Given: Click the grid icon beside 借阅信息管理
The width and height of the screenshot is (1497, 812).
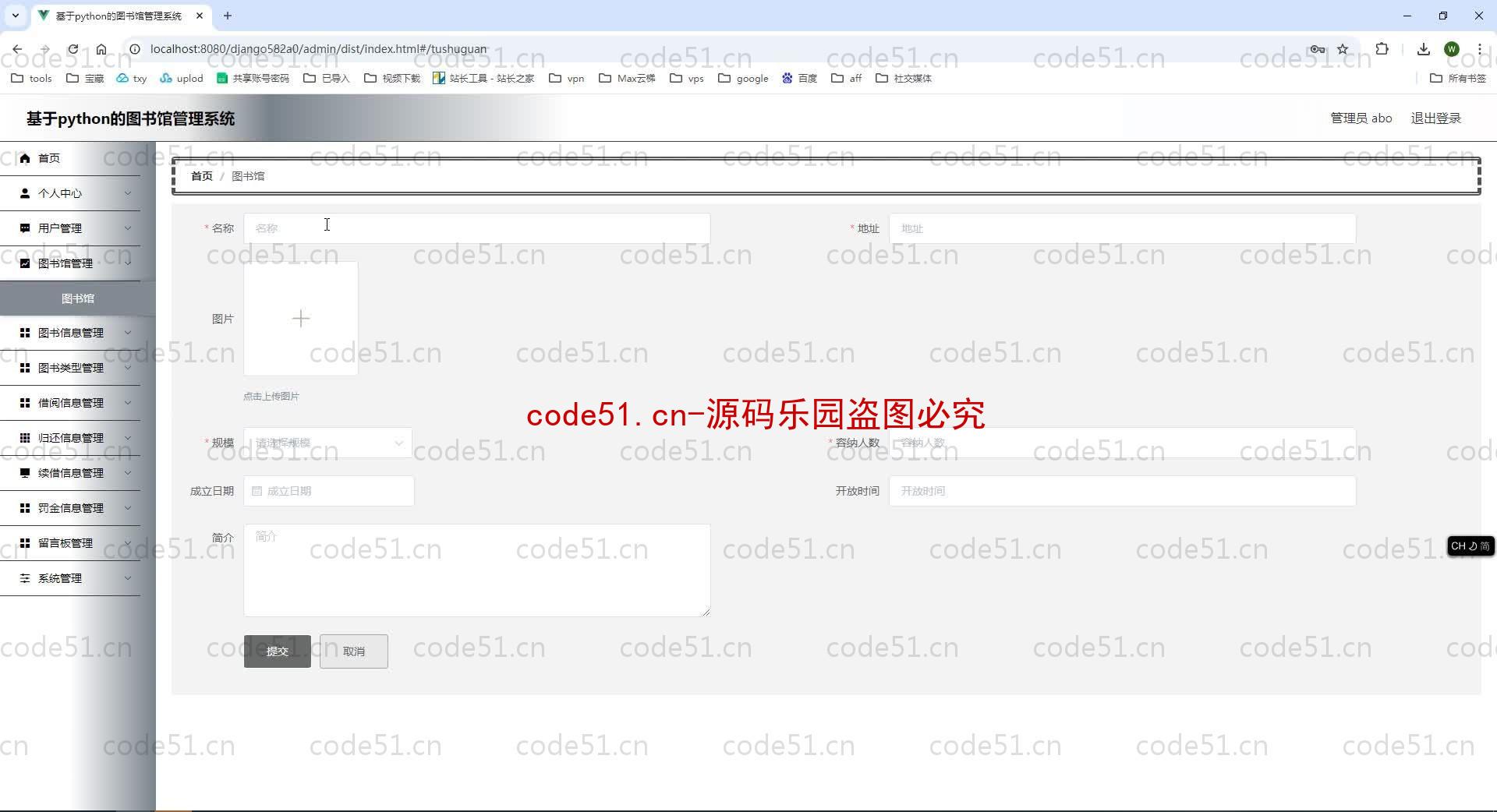Looking at the screenshot, I should coord(25,403).
